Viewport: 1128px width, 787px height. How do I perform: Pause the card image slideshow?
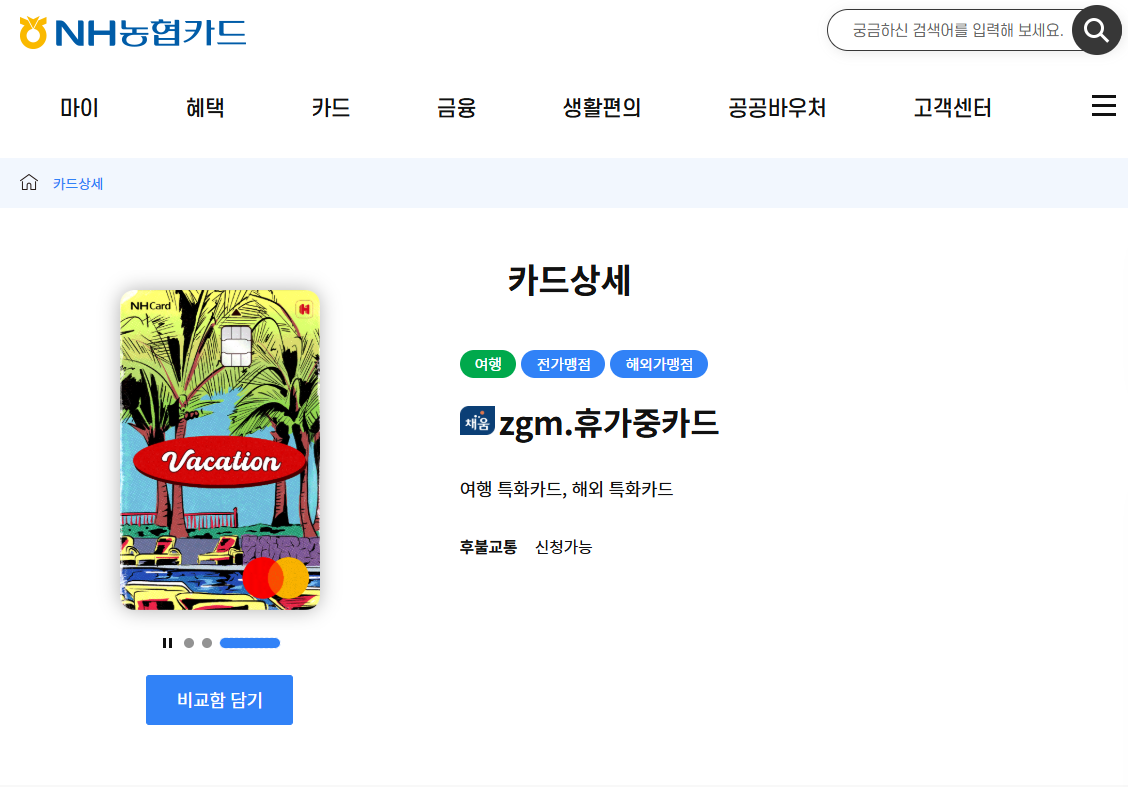[167, 643]
